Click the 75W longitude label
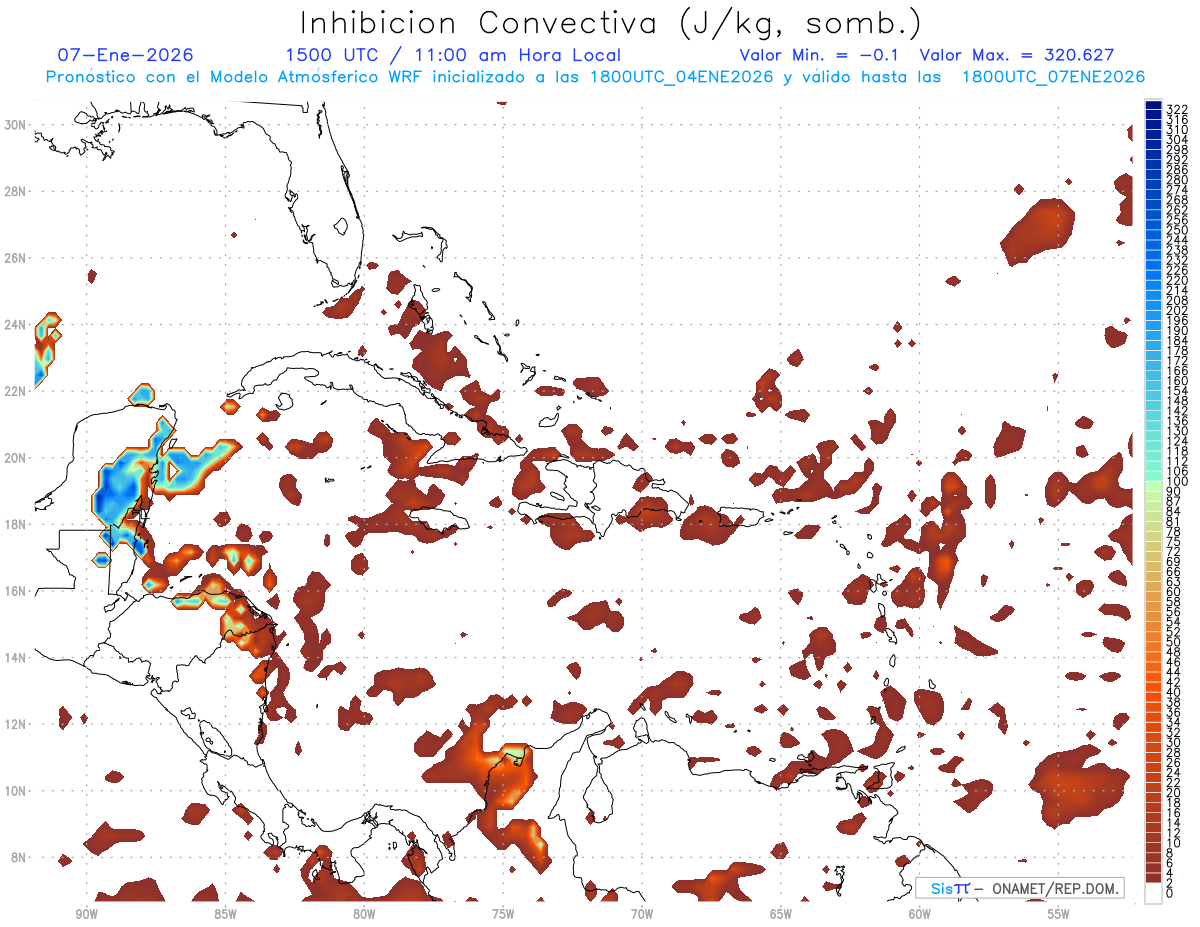 (x=503, y=912)
